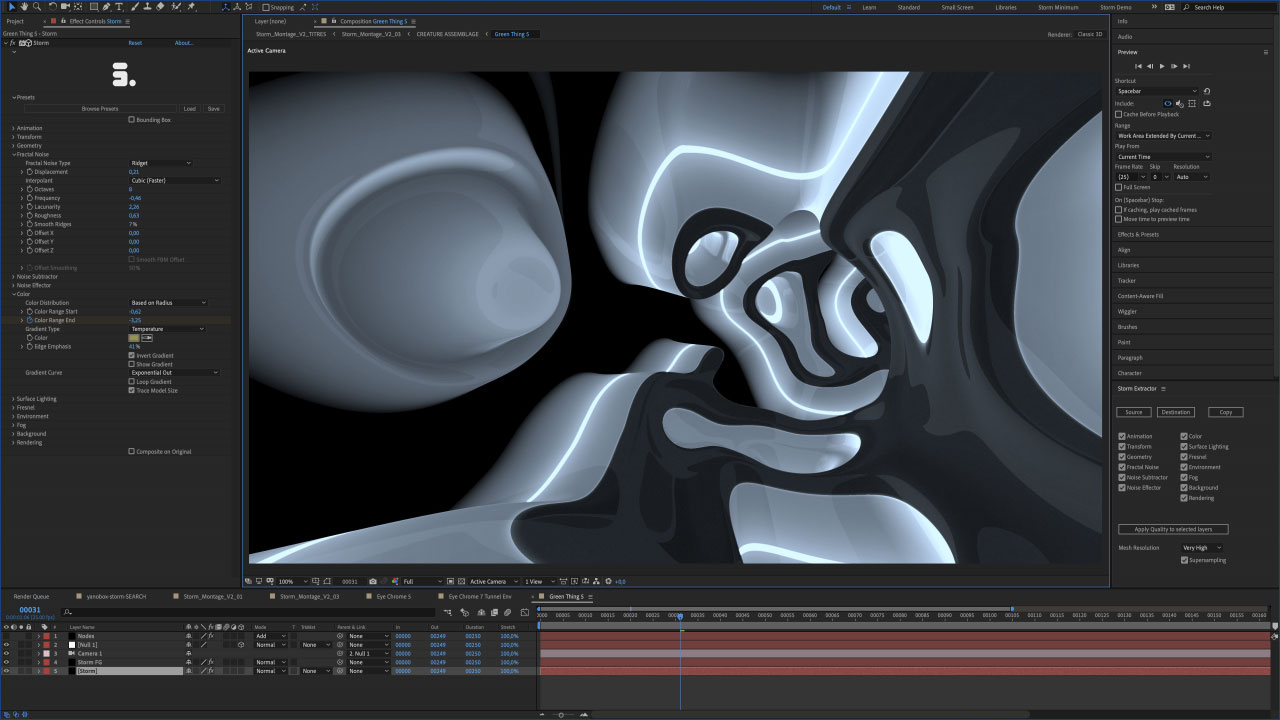
Task: Open the Graph Editor icon in timeline
Action: 525,612
